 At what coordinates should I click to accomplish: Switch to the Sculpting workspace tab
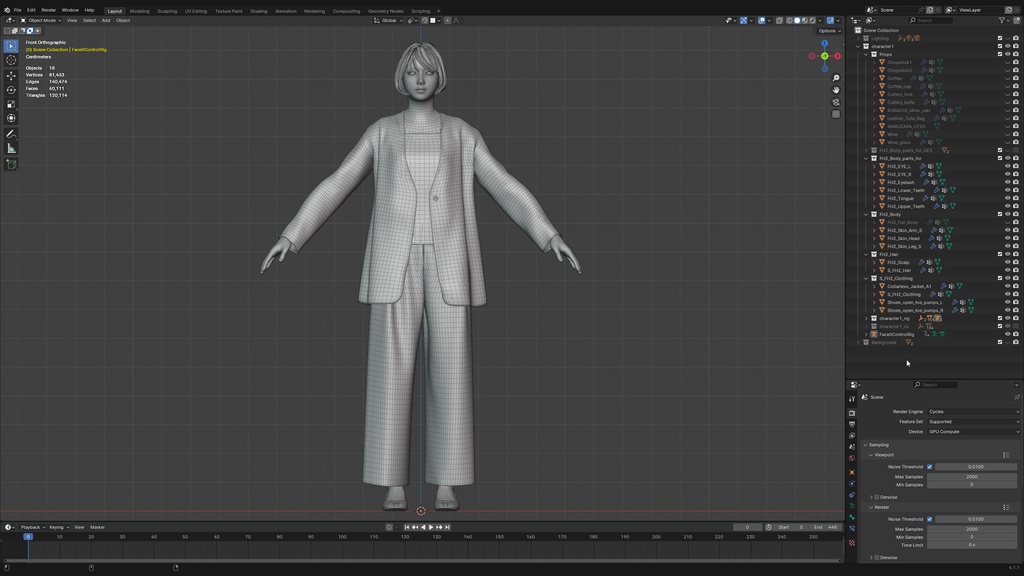pyautogui.click(x=167, y=11)
